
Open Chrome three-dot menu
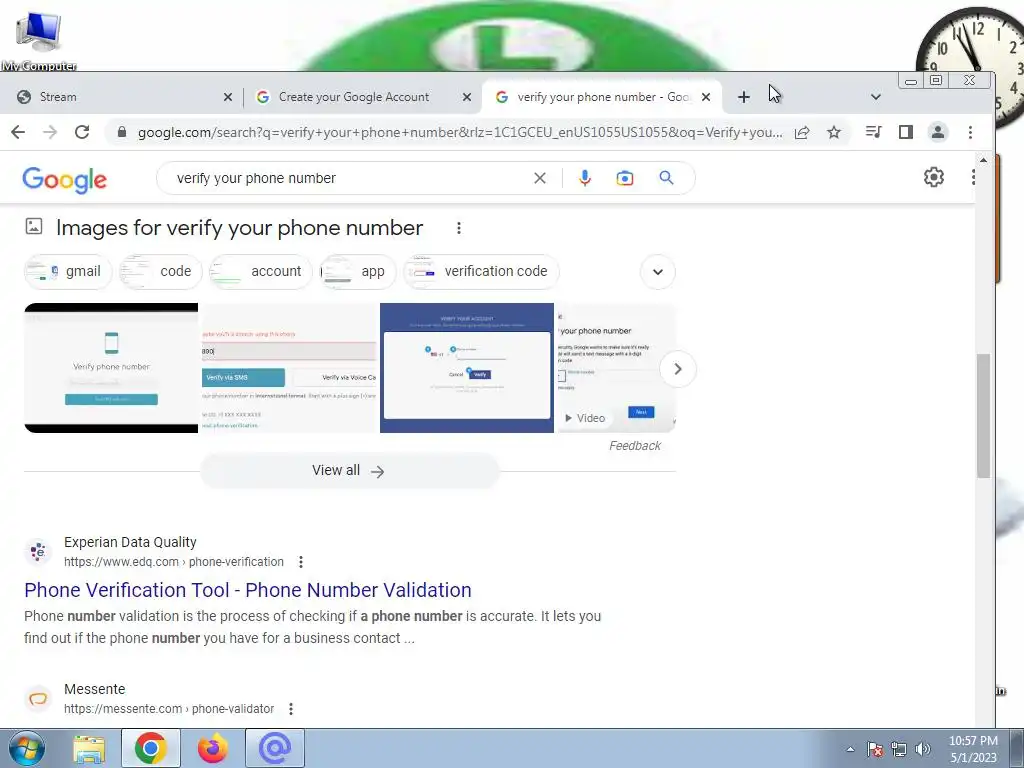(x=970, y=133)
